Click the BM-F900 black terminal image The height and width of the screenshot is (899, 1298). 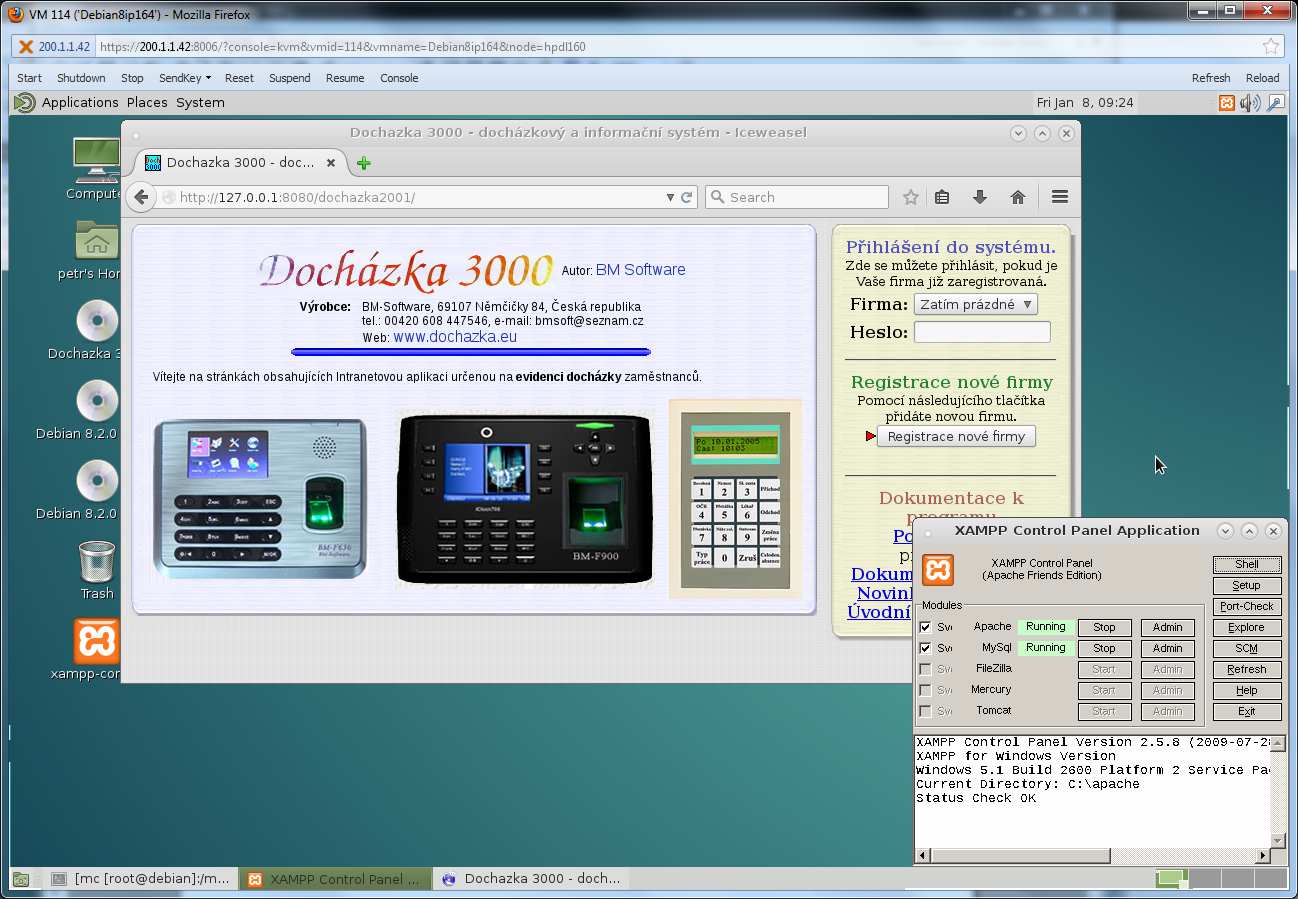[524, 498]
